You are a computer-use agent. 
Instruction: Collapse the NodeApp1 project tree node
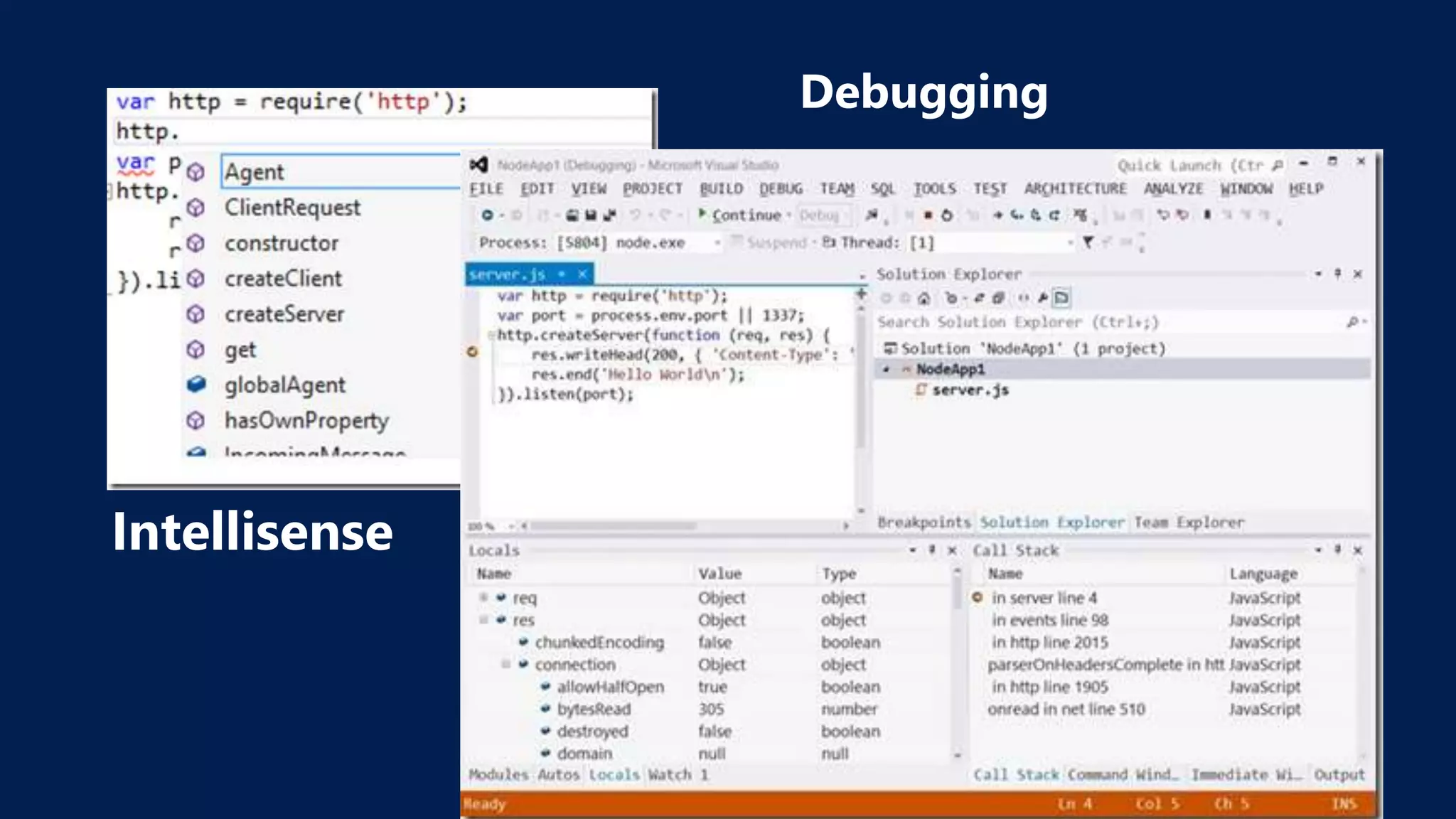[886, 369]
